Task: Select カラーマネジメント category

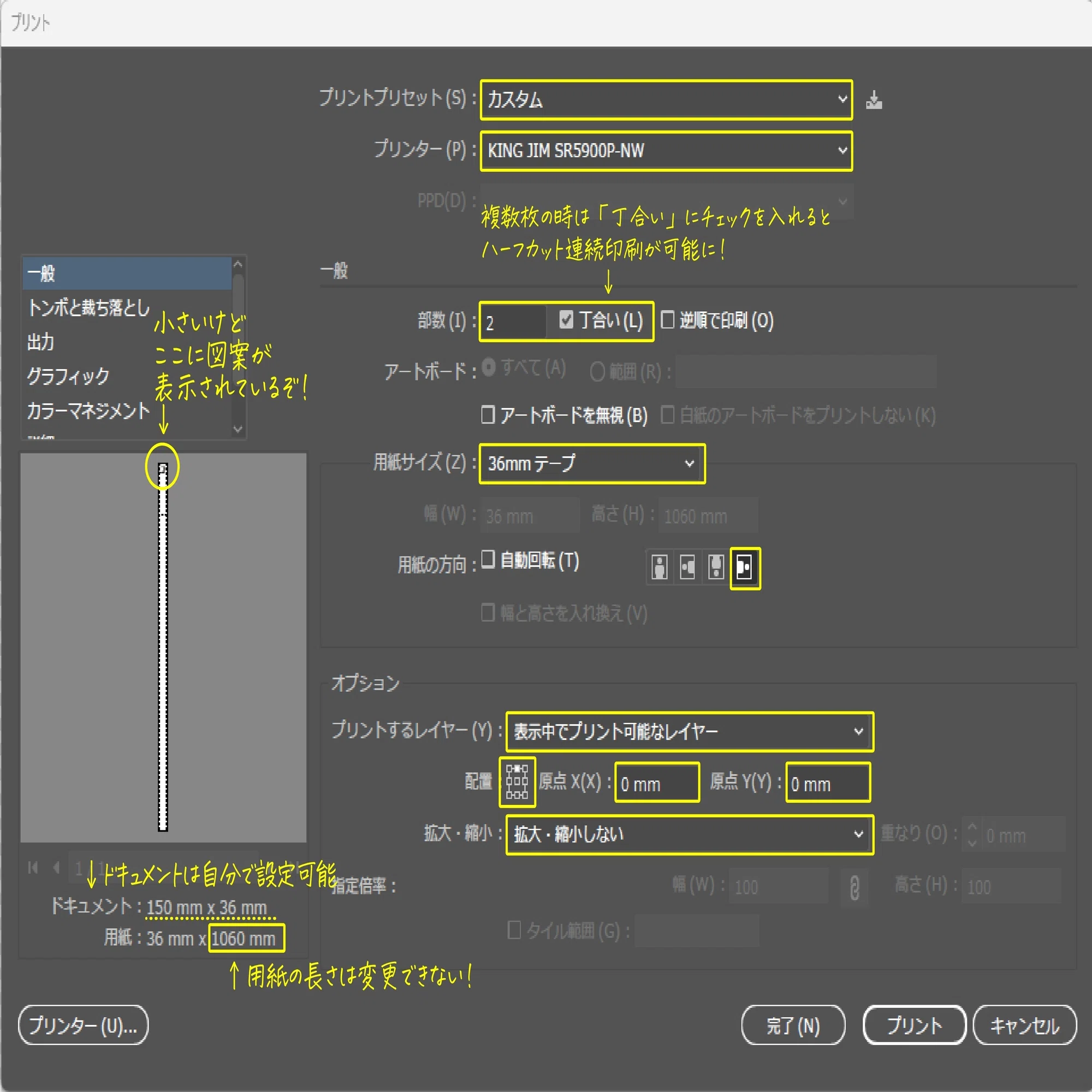Action: 127,411
